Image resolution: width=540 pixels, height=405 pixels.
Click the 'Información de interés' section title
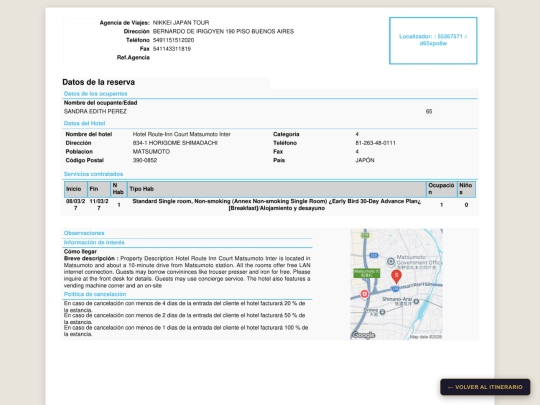coord(94,242)
